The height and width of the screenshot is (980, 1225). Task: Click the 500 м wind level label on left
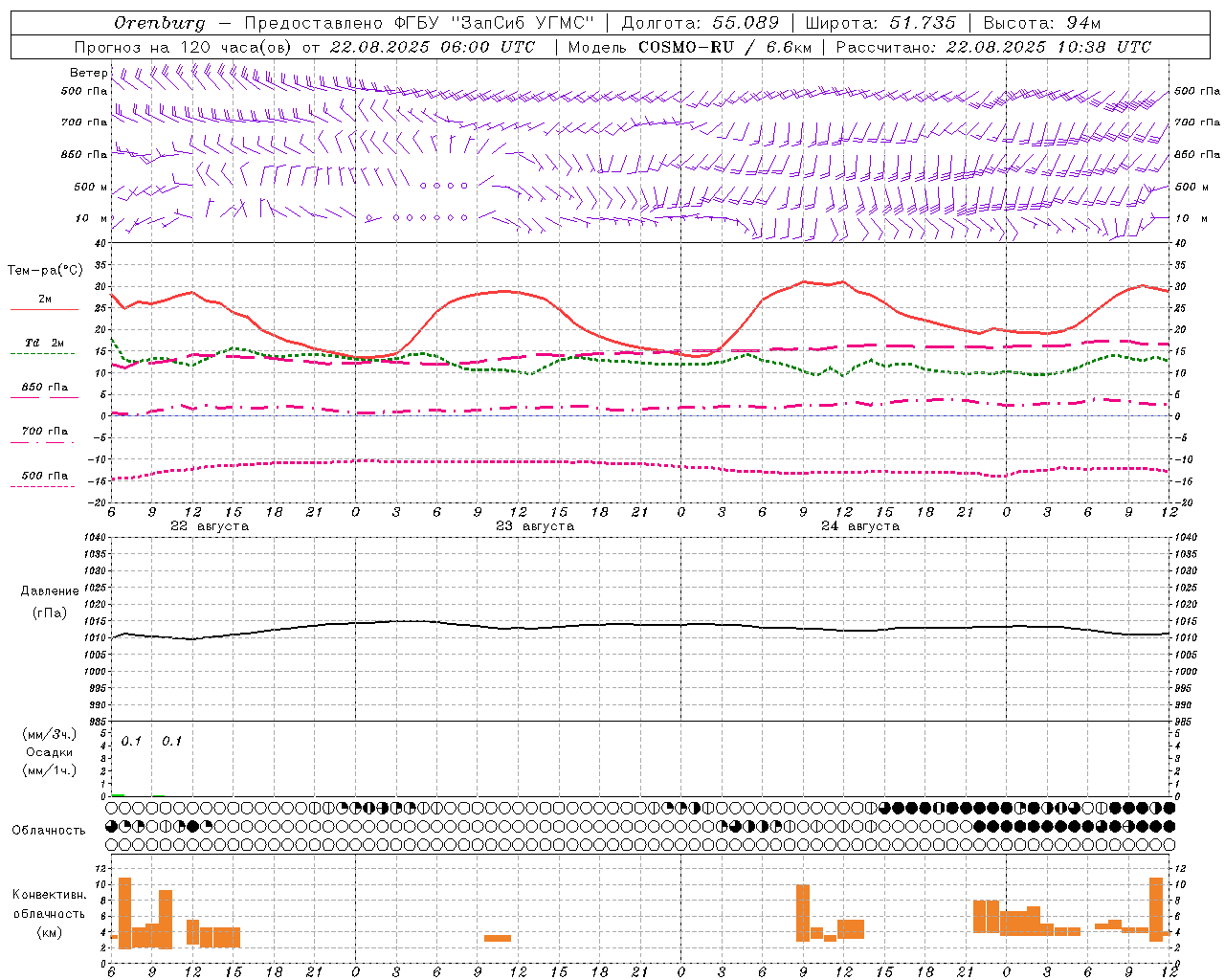coord(91,187)
